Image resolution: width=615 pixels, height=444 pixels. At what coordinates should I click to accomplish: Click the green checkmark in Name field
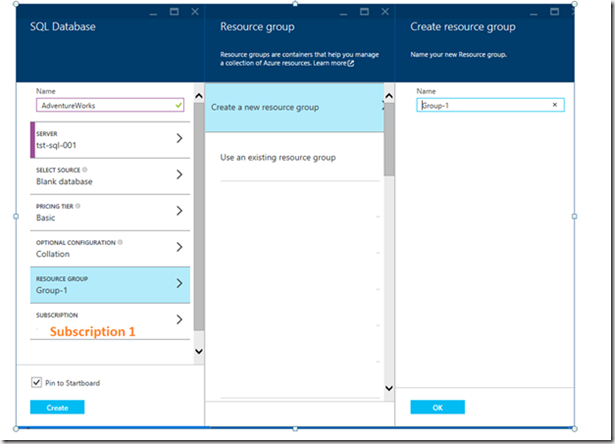pos(179,105)
